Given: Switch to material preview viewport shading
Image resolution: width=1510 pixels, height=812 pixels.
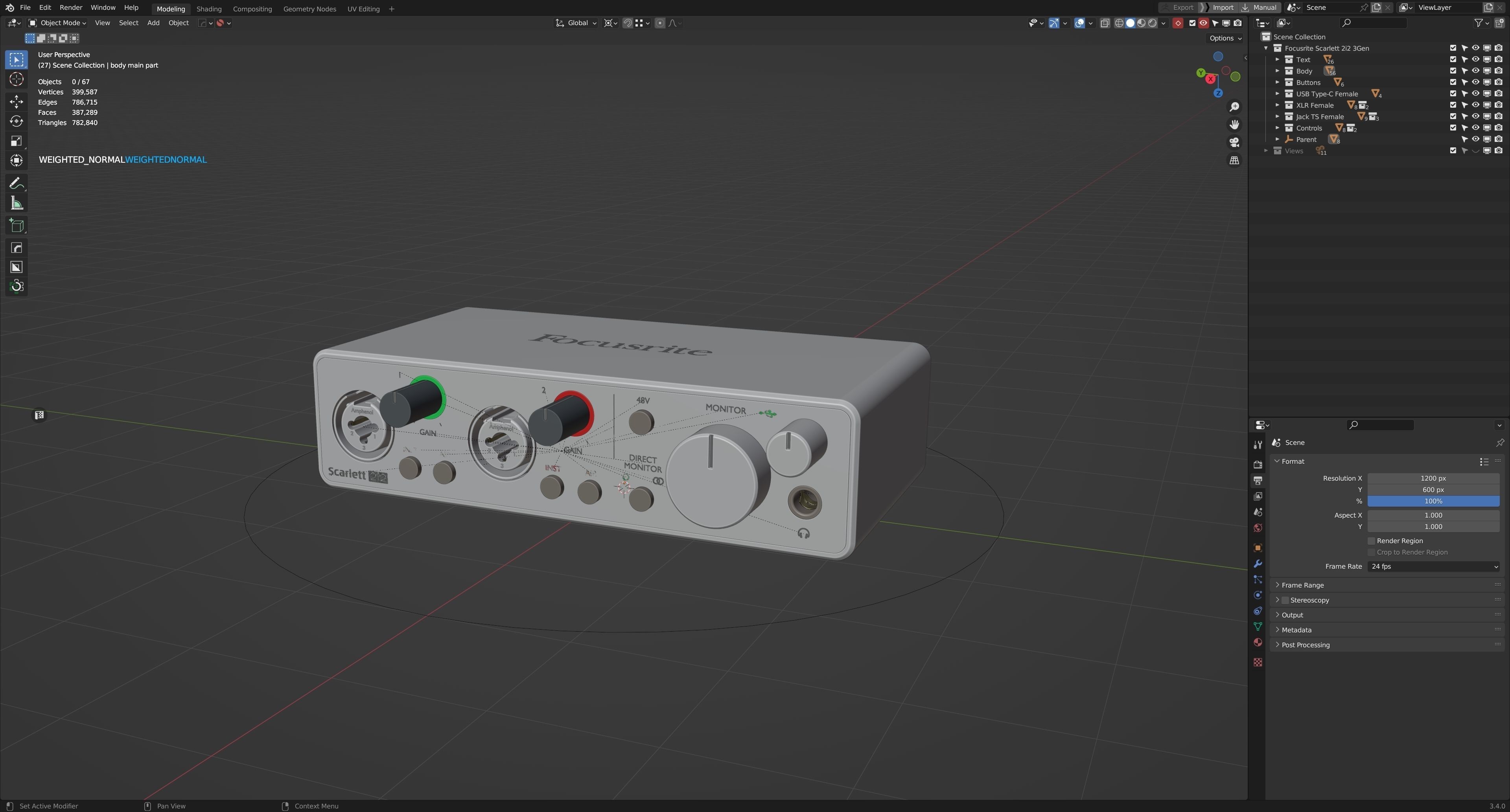Looking at the screenshot, I should [x=1141, y=23].
